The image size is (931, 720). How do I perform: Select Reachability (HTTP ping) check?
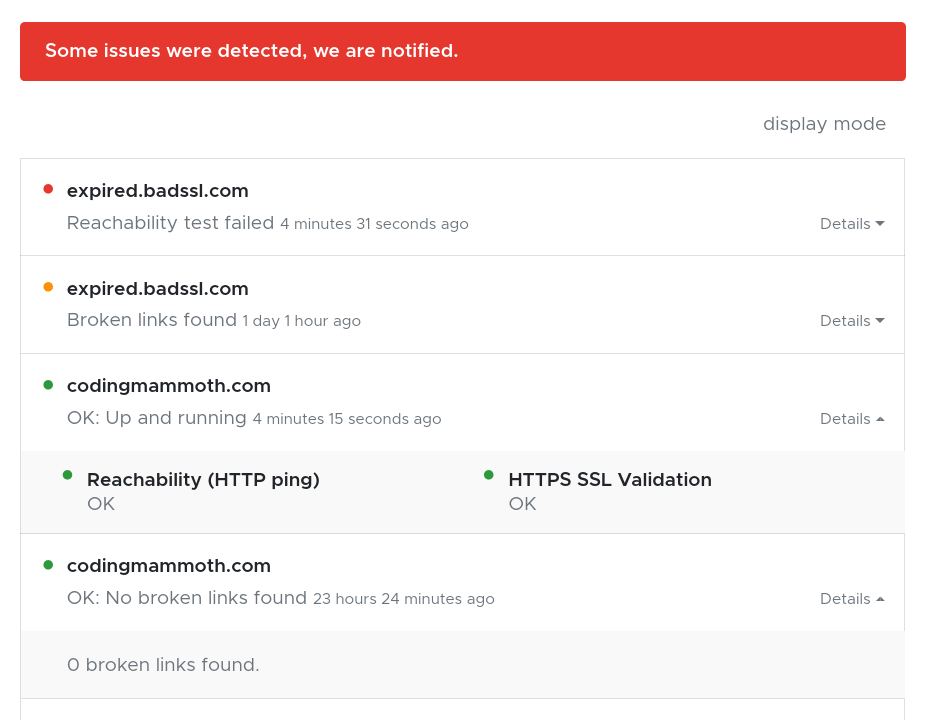pyautogui.click(x=203, y=480)
